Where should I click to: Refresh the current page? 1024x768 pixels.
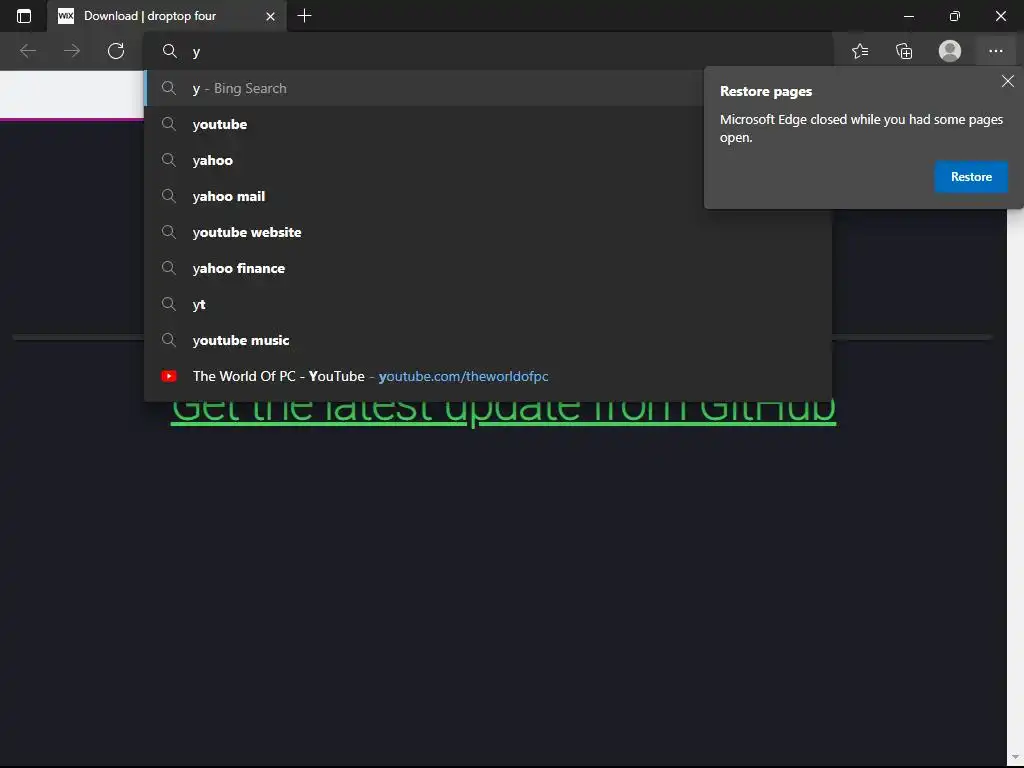pyautogui.click(x=116, y=51)
